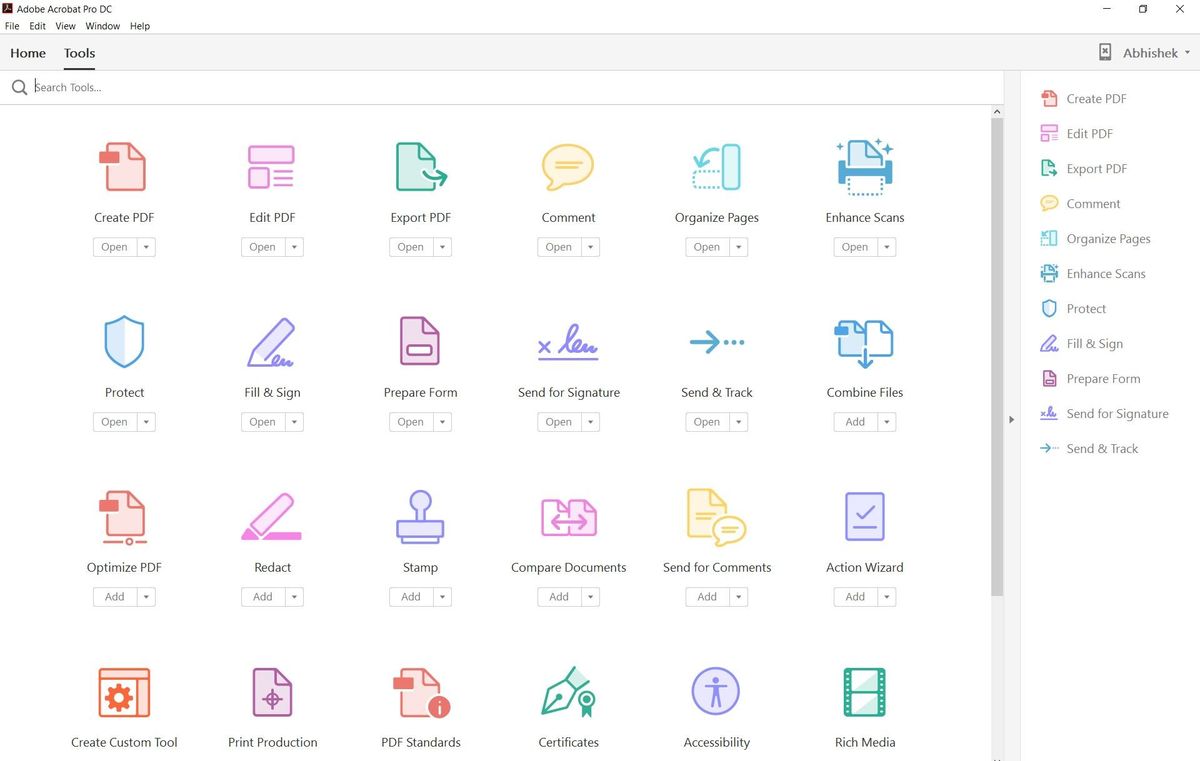This screenshot has width=1200, height=761.
Task: Click the Redact tool icon
Action: pyautogui.click(x=272, y=516)
